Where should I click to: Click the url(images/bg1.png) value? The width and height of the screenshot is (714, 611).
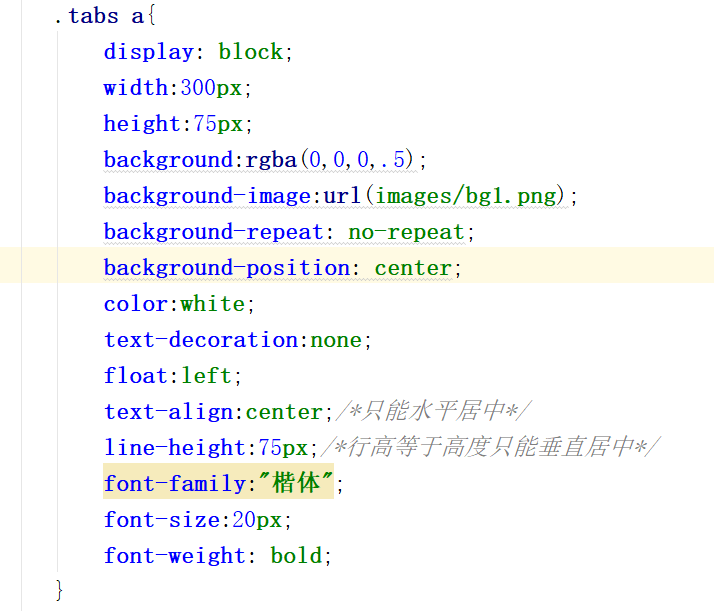click(444, 196)
